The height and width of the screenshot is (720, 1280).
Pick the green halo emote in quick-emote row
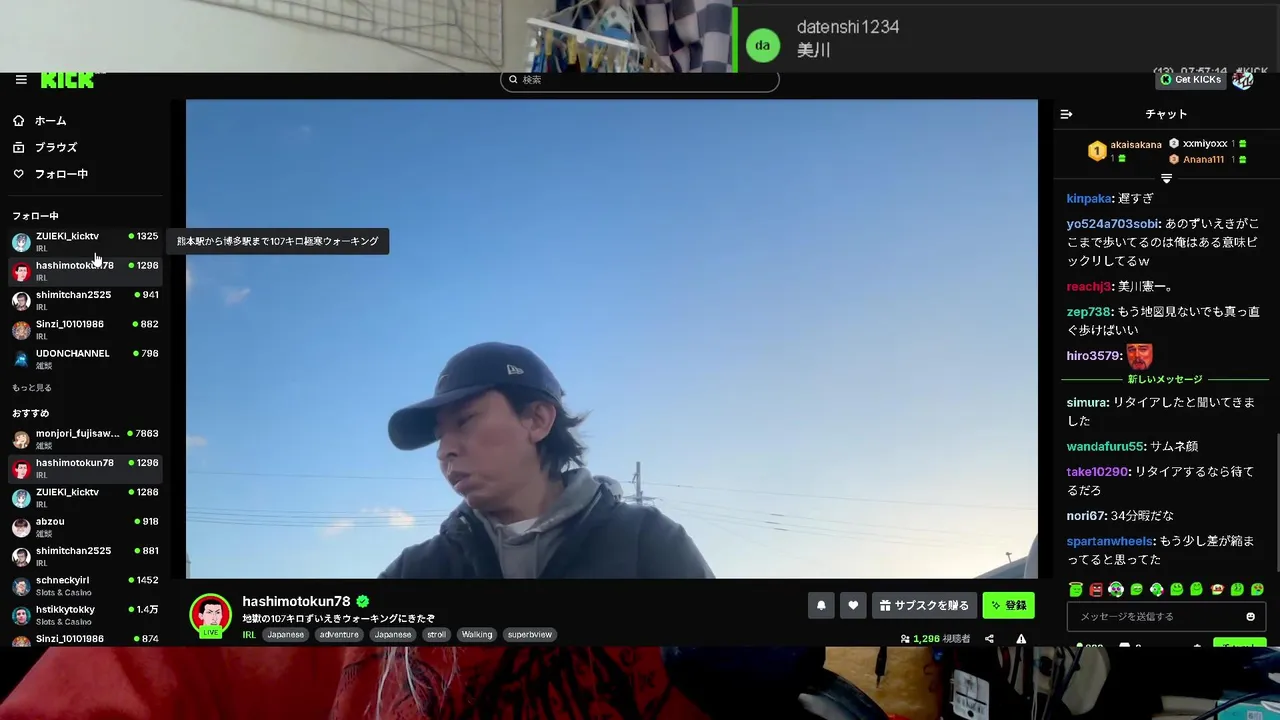[x=1076, y=590]
